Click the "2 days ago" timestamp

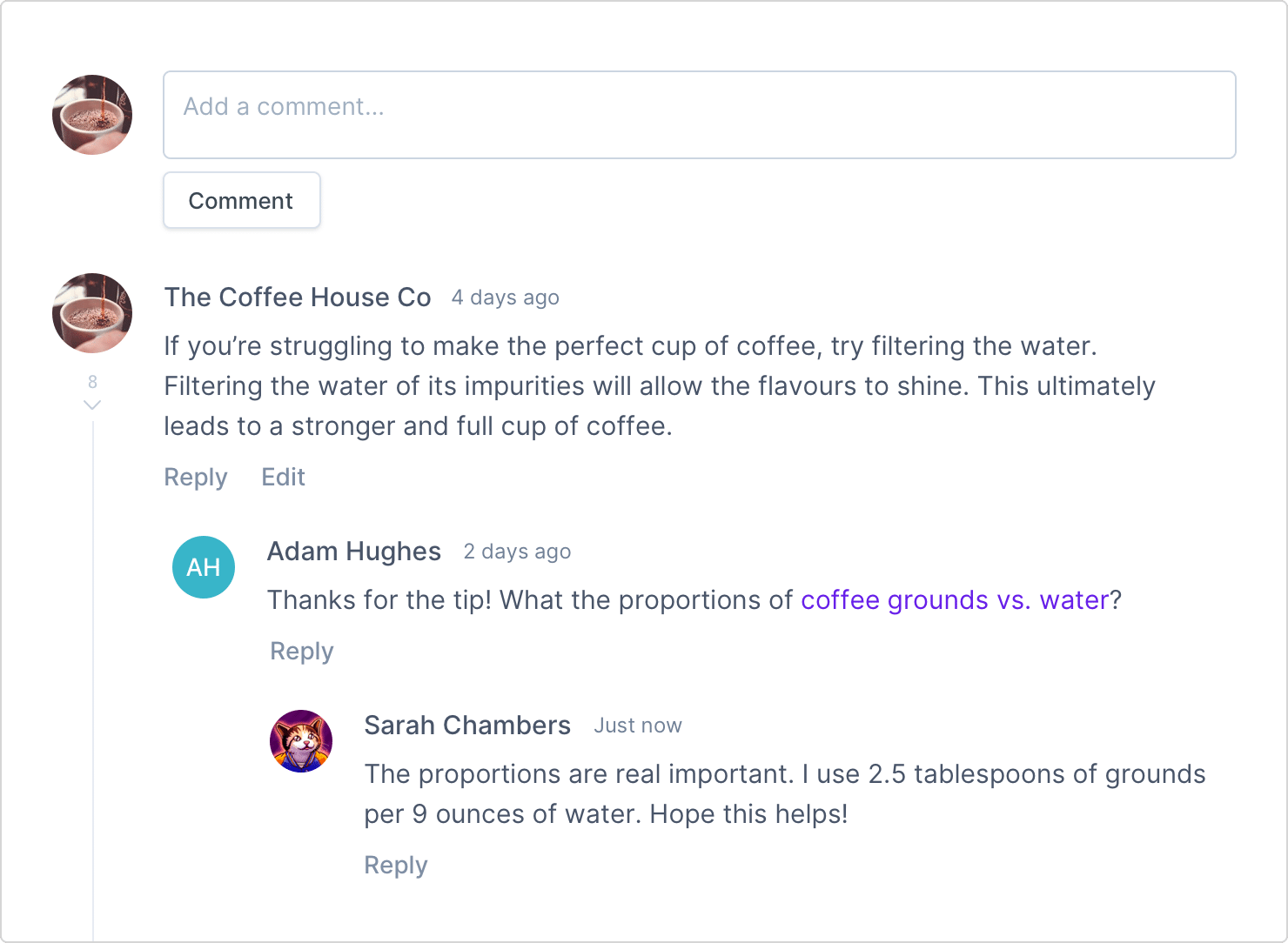[x=517, y=552]
